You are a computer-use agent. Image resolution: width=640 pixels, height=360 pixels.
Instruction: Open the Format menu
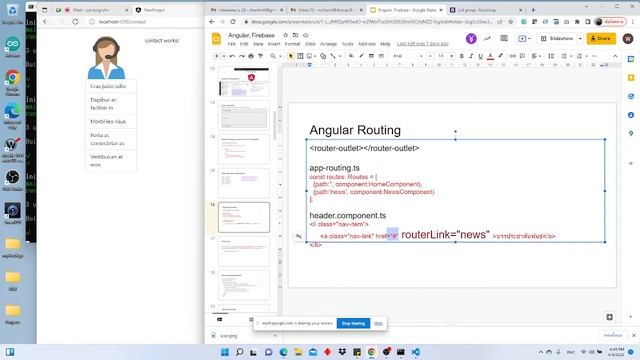pyautogui.click(x=292, y=44)
